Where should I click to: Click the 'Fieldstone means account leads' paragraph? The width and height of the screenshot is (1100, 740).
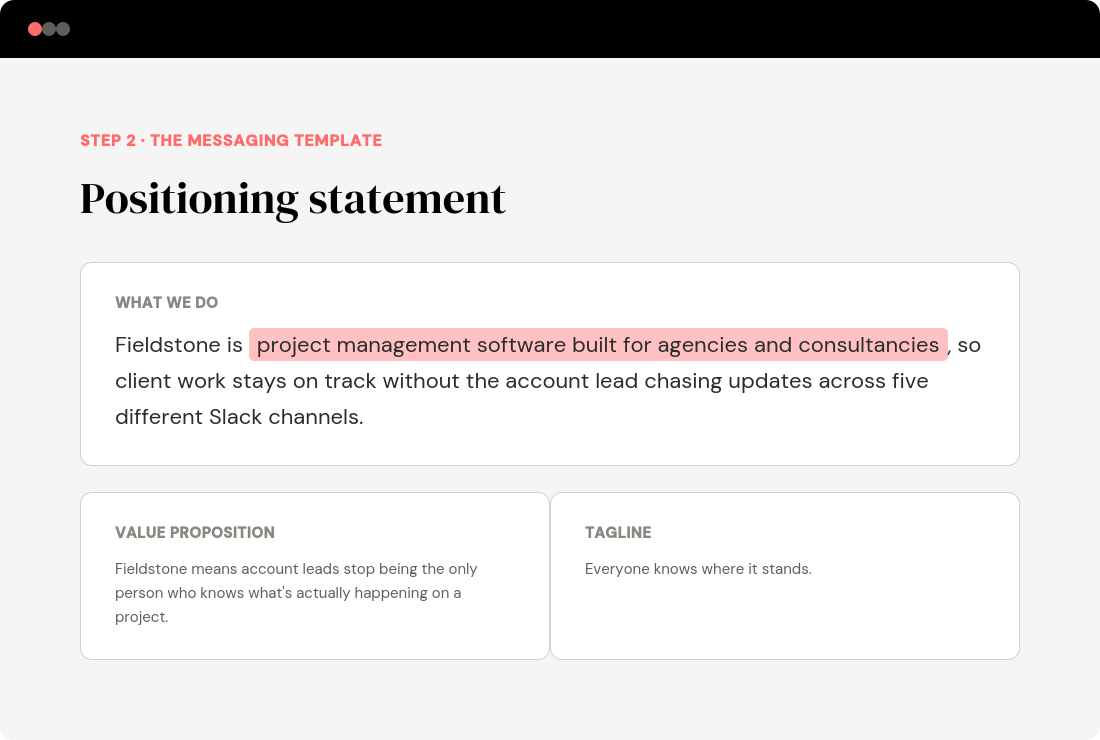tap(296, 593)
